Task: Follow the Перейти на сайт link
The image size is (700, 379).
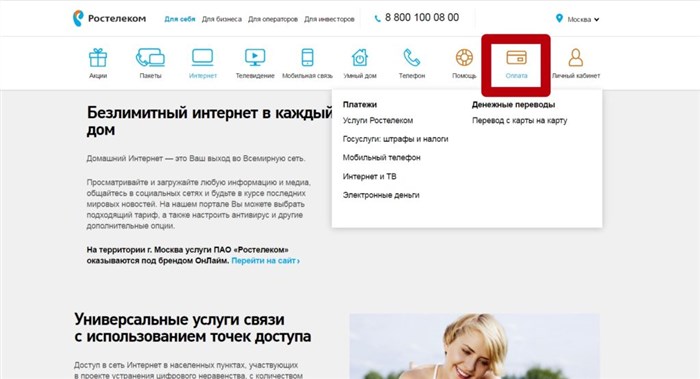Action: (x=266, y=261)
